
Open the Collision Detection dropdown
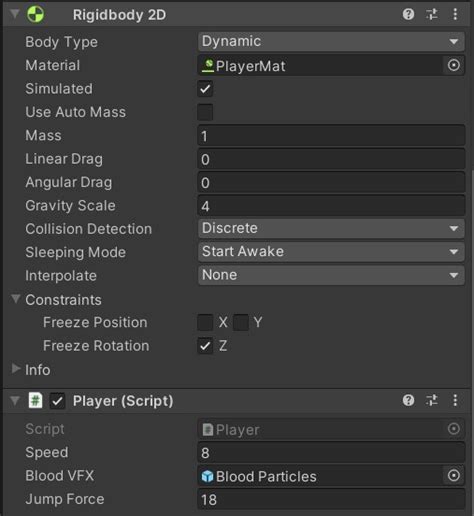(331, 229)
